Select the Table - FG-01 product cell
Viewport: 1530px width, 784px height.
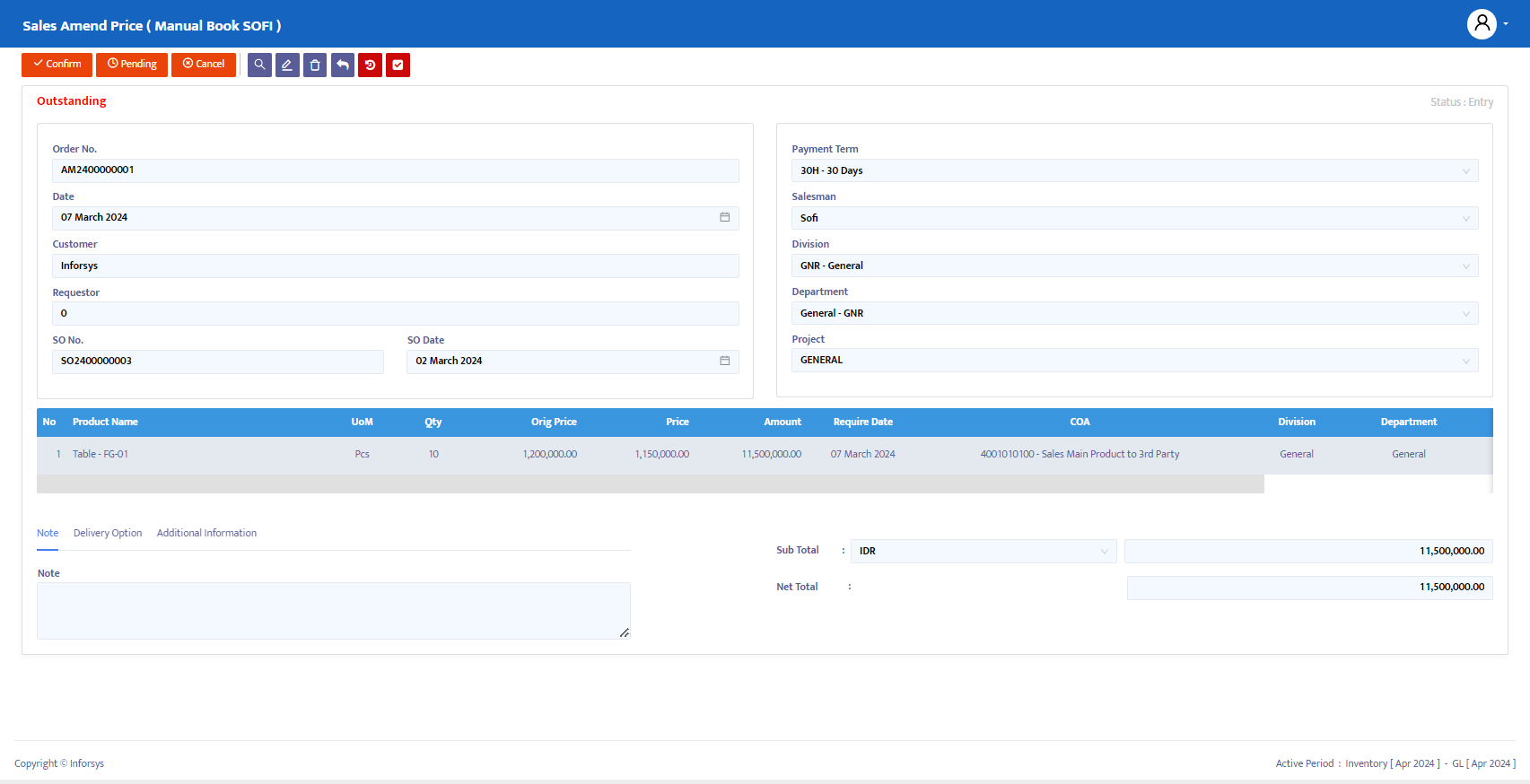(x=101, y=454)
